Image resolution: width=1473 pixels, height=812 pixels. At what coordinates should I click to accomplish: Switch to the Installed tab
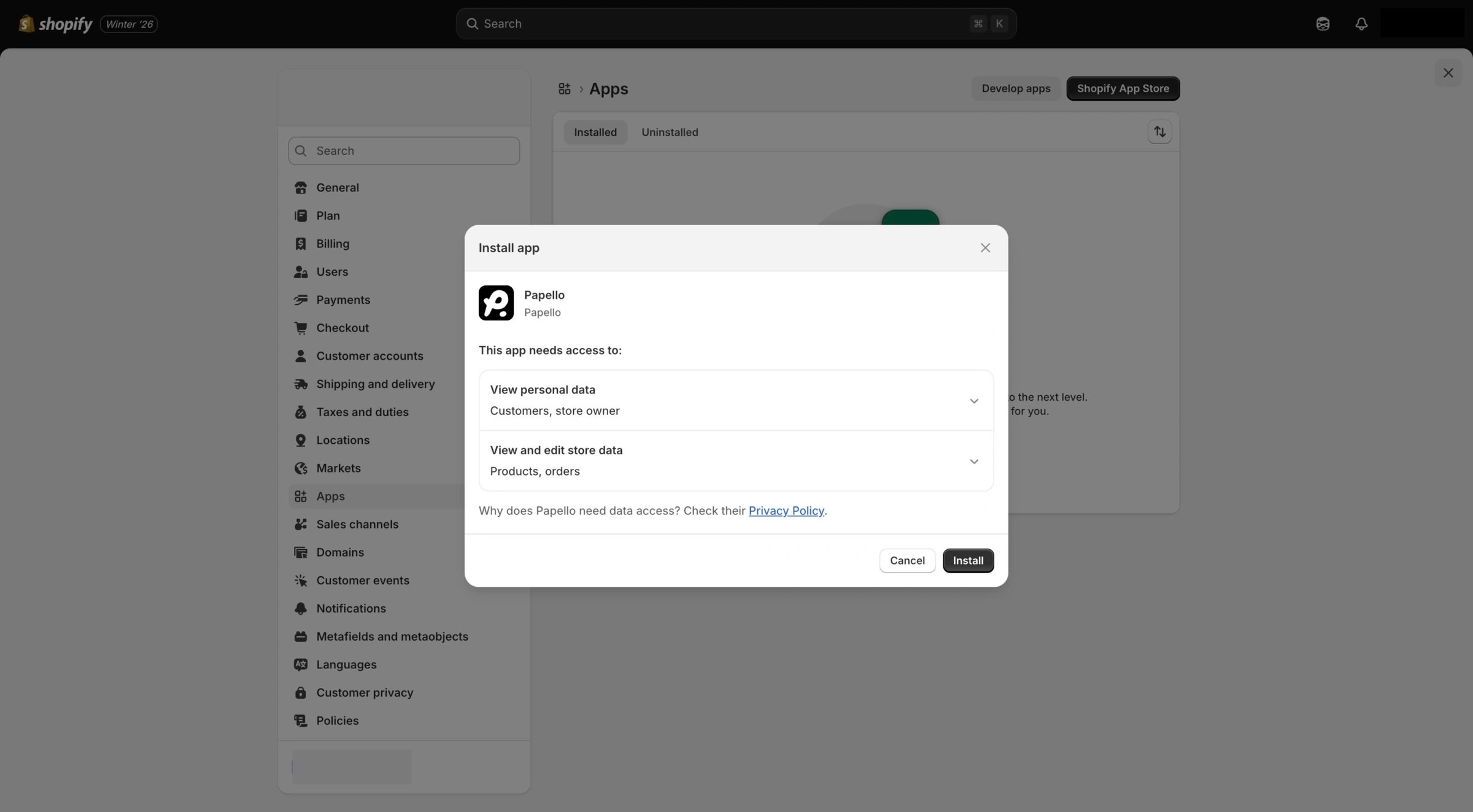coord(595,132)
